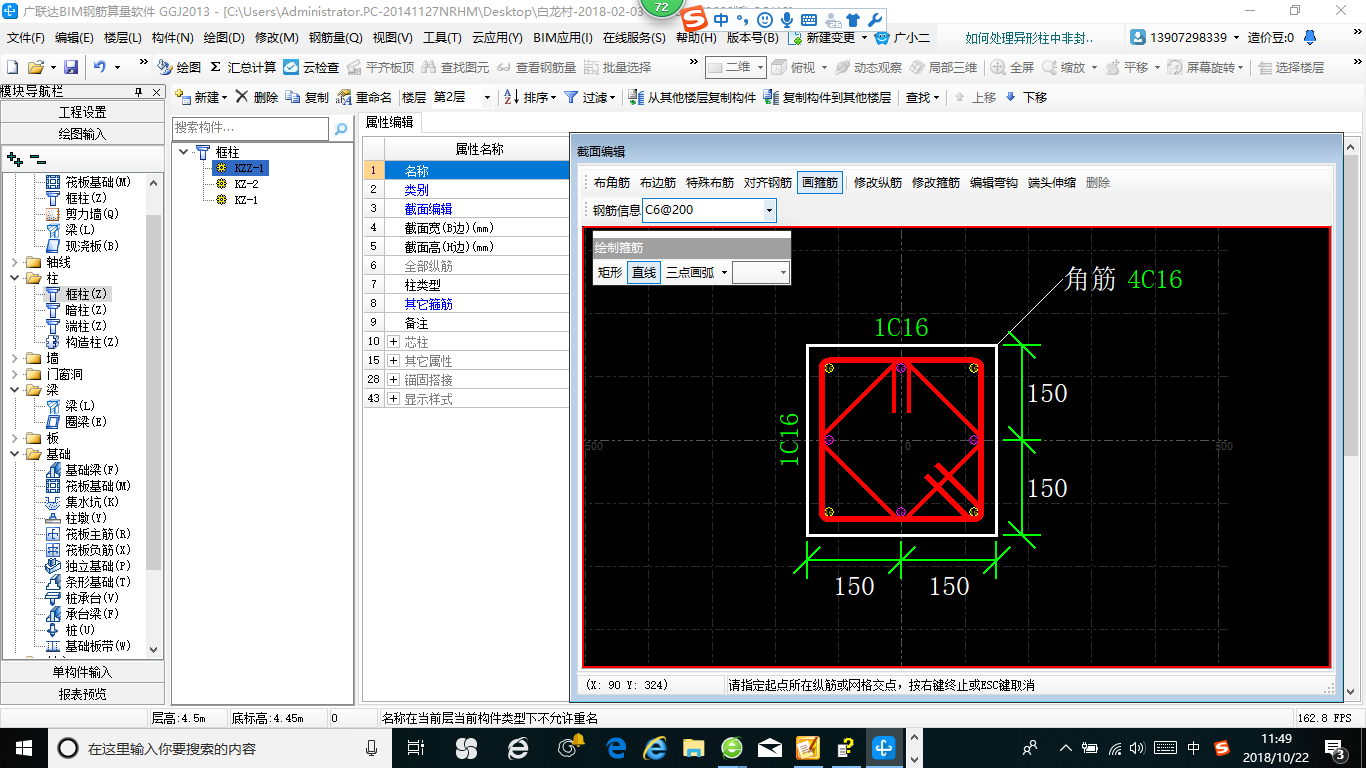The height and width of the screenshot is (768, 1366).
Task: Open 过滤 filter options
Action: [591, 98]
